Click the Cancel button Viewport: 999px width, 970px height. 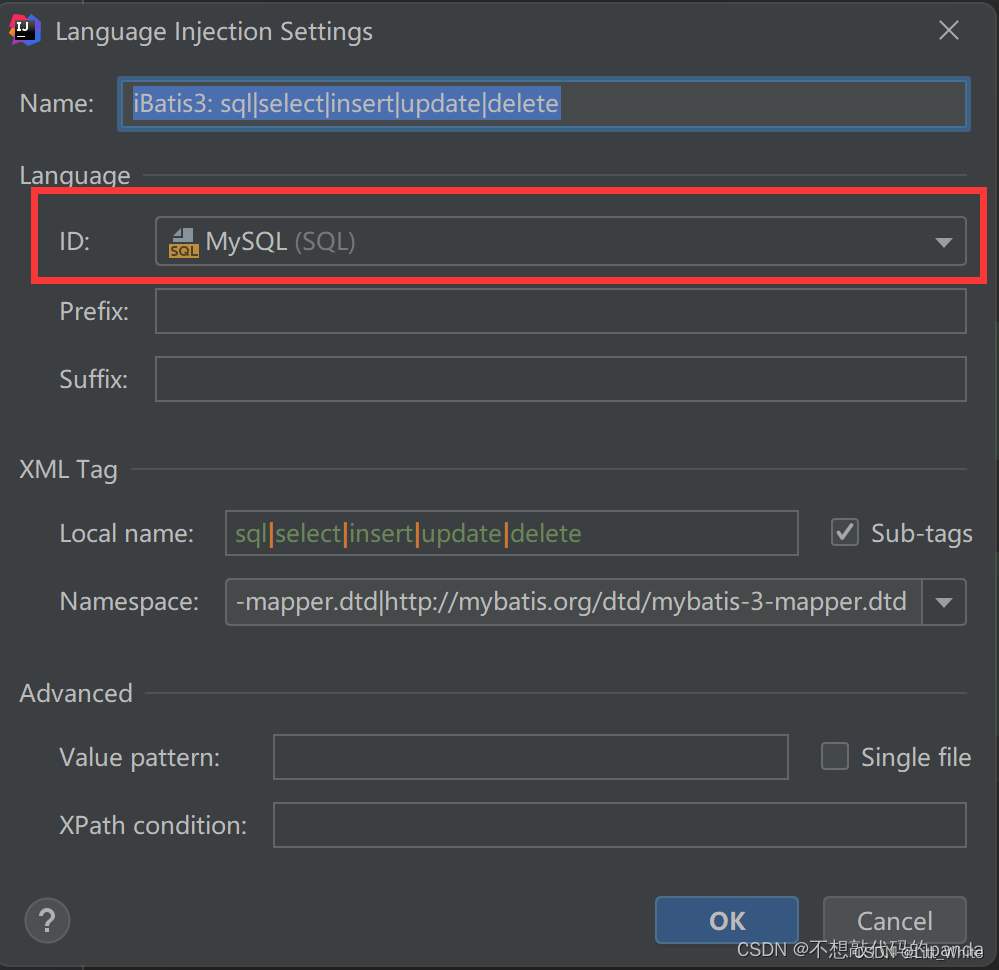pyautogui.click(x=895, y=920)
